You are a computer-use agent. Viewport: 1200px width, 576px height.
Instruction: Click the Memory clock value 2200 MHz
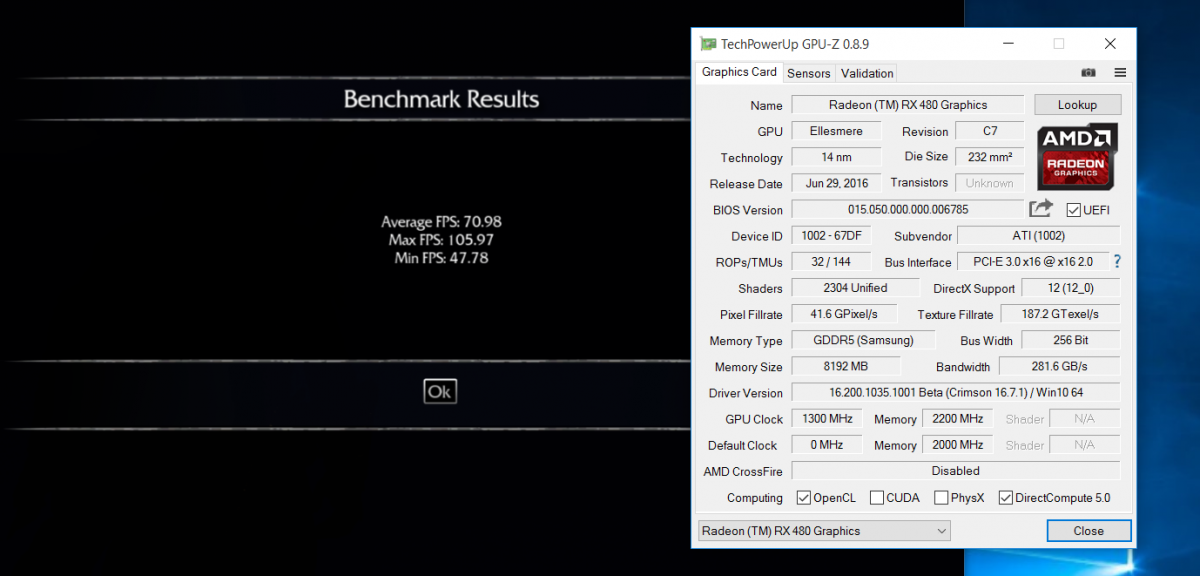click(x=958, y=419)
